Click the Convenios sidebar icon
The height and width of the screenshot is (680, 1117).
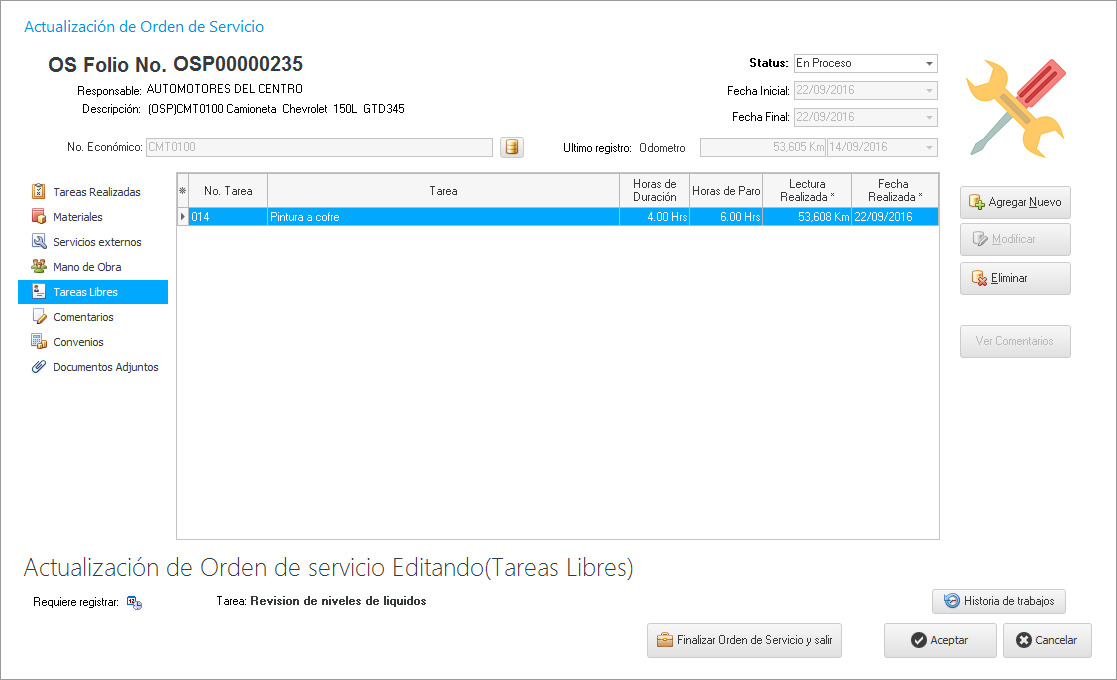tap(39, 341)
